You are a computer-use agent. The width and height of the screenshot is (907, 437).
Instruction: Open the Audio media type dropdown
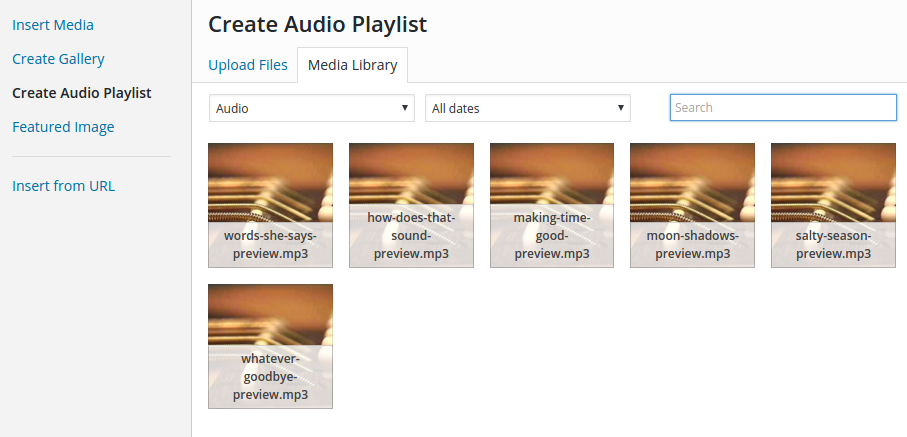(x=312, y=108)
